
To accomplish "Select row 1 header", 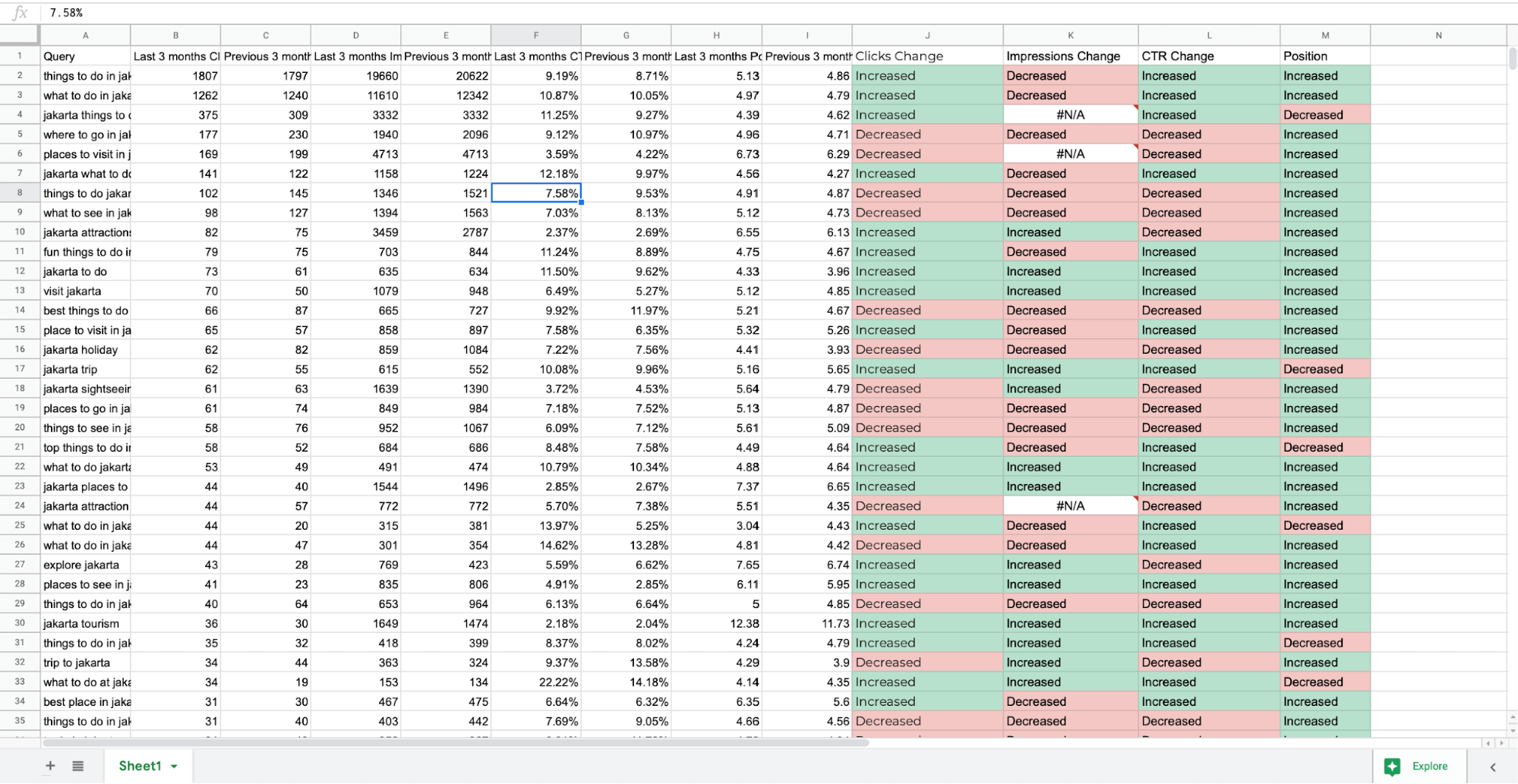I will click(20, 55).
